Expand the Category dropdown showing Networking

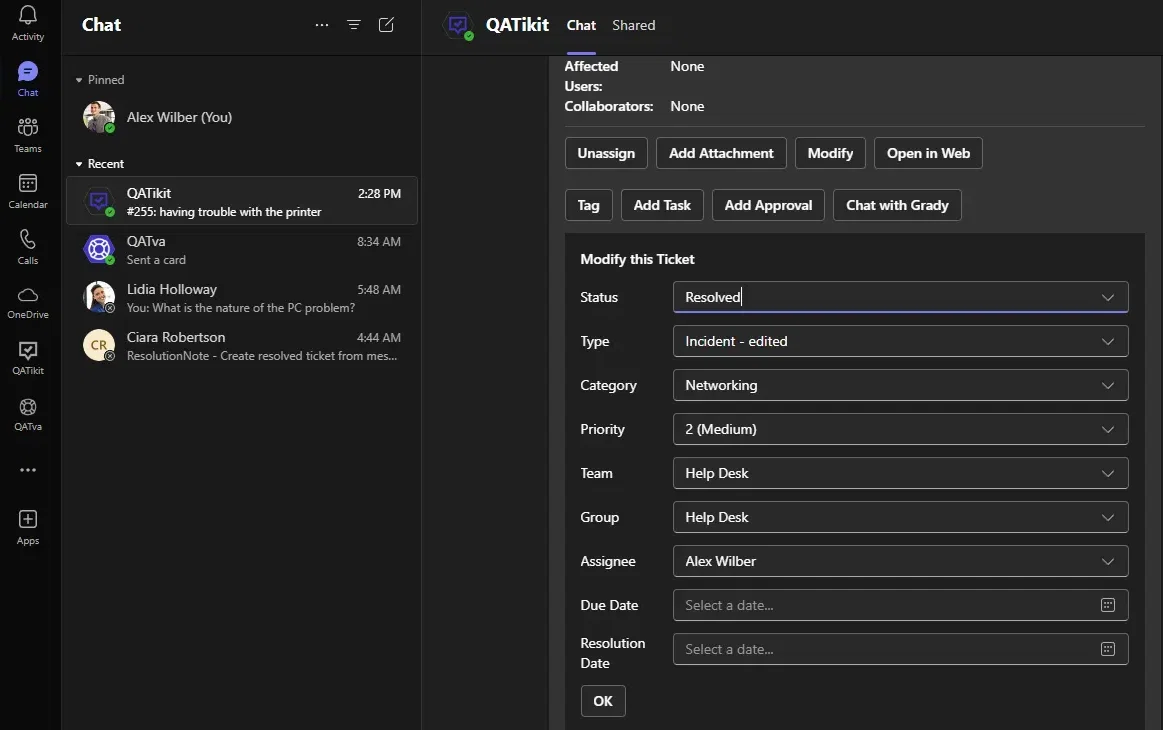coord(900,385)
